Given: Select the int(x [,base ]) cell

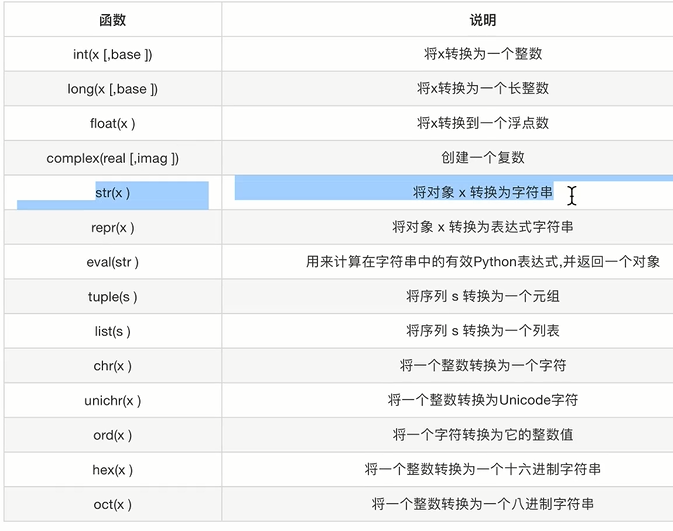Looking at the screenshot, I should (x=112, y=55).
